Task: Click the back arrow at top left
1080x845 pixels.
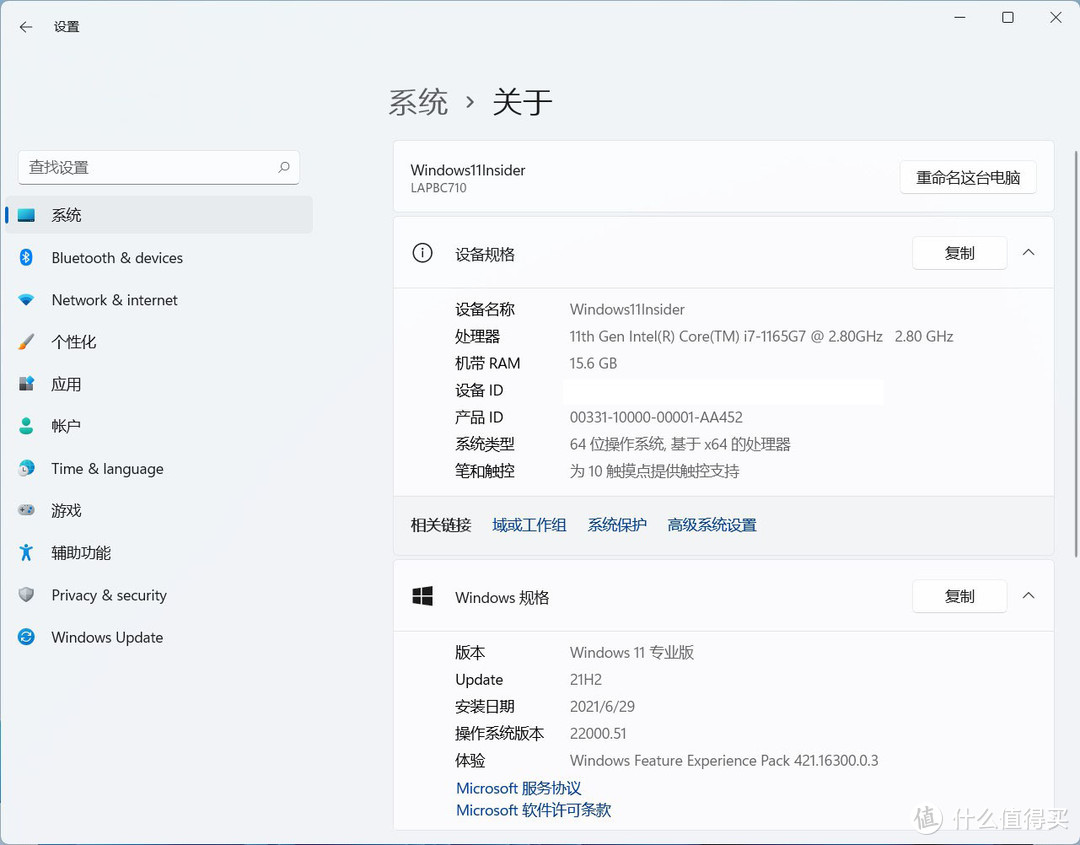Action: pos(25,27)
